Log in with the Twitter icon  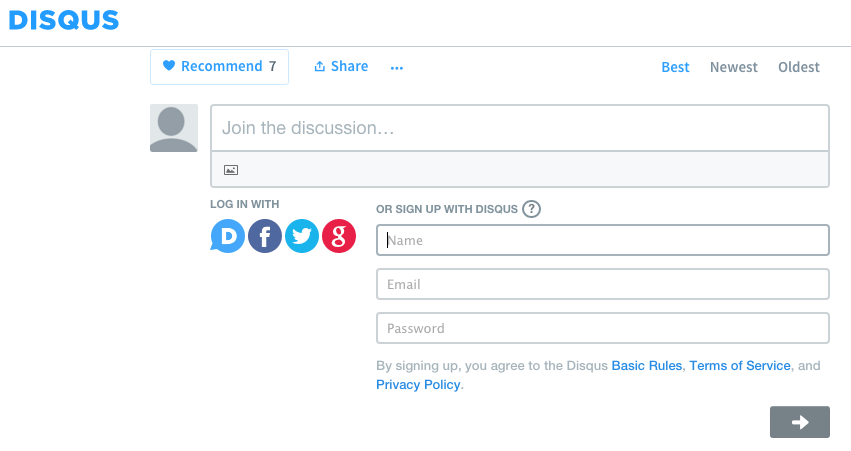coord(302,236)
